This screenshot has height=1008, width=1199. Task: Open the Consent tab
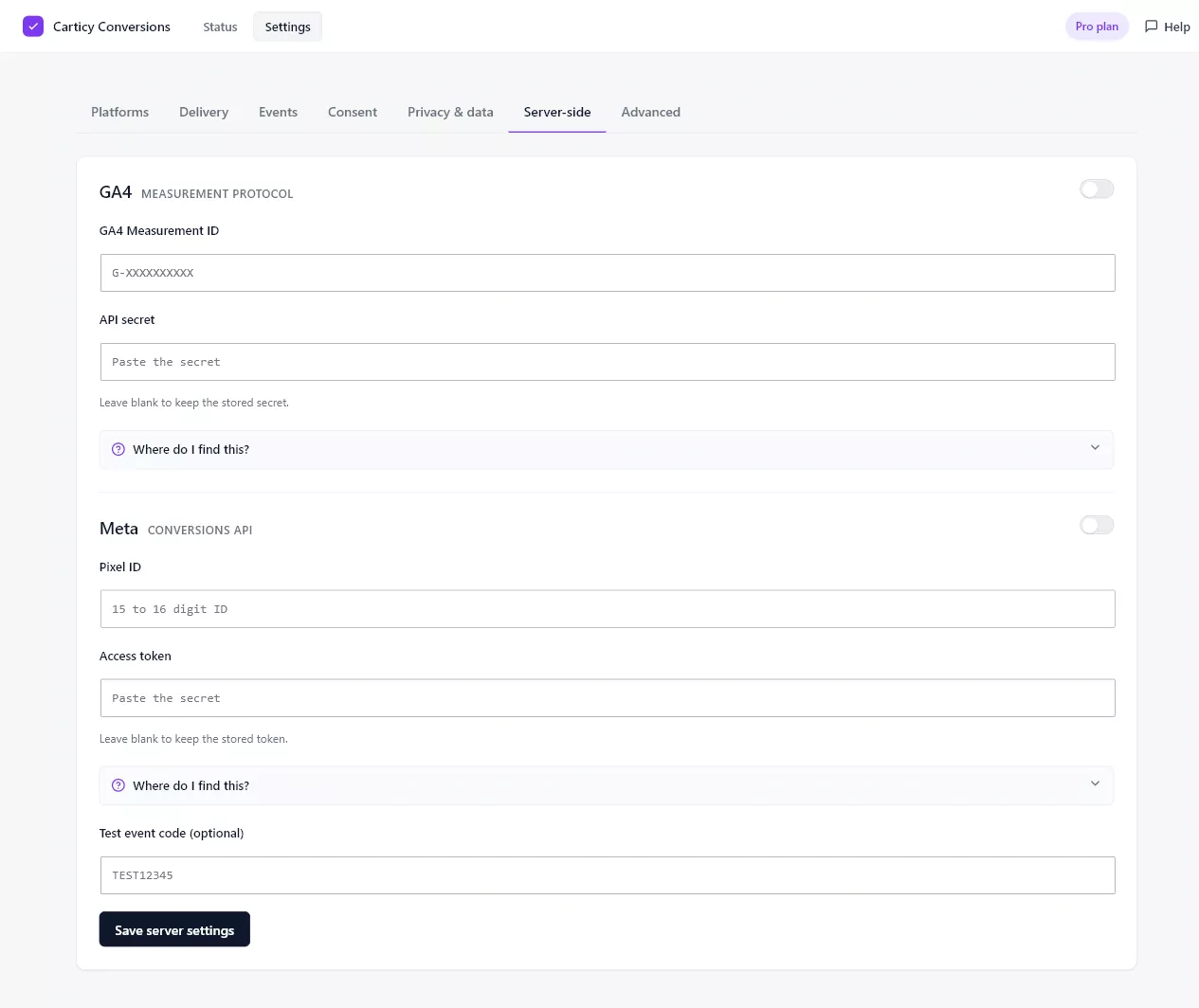(353, 112)
